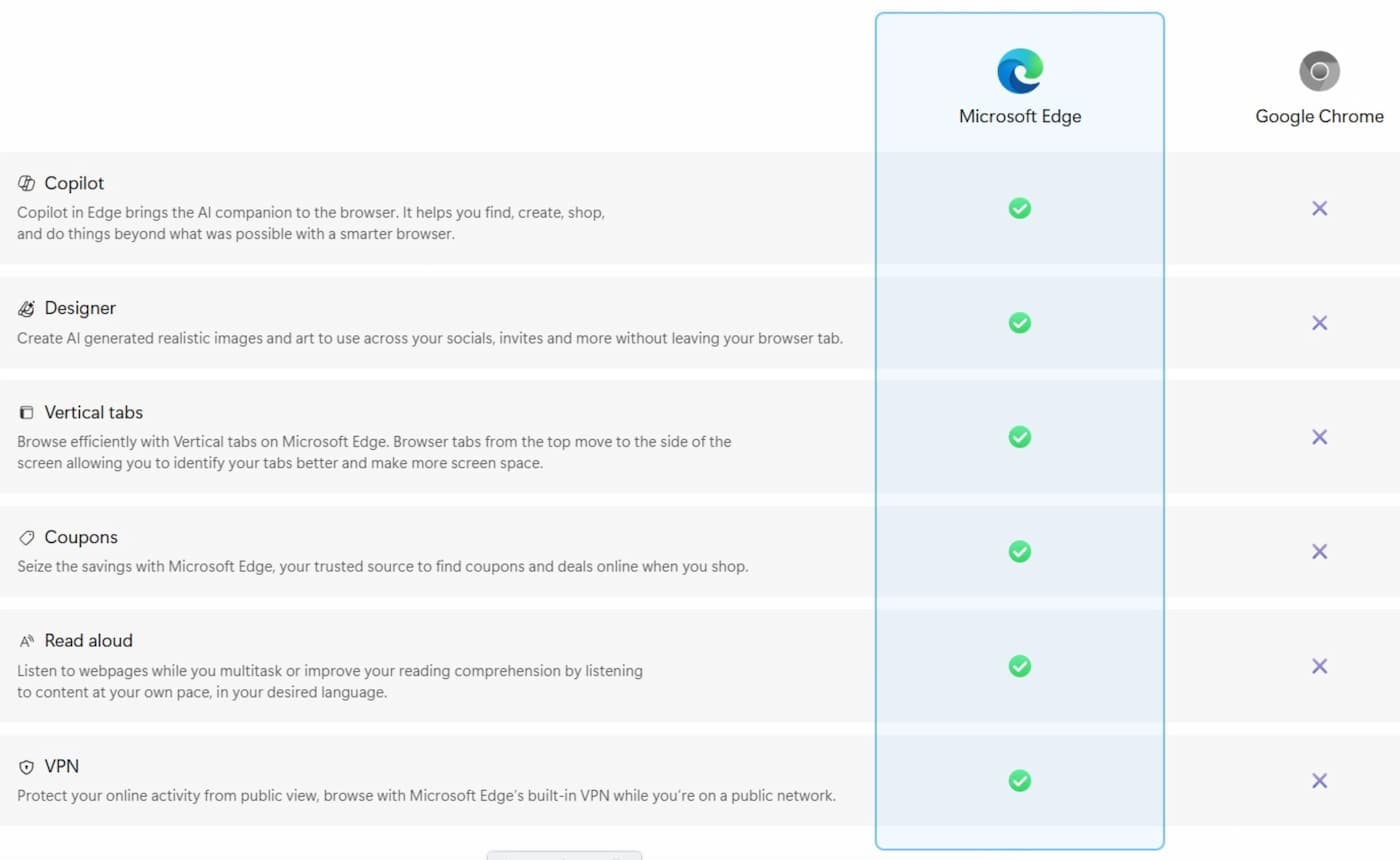Click the Vertical tabs icon
Viewport: 1400px width, 860px height.
click(25, 412)
